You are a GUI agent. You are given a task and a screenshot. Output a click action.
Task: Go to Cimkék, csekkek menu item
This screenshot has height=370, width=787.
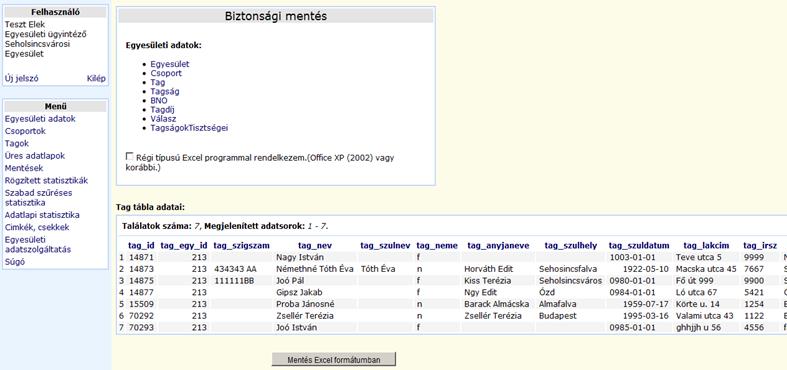click(37, 227)
